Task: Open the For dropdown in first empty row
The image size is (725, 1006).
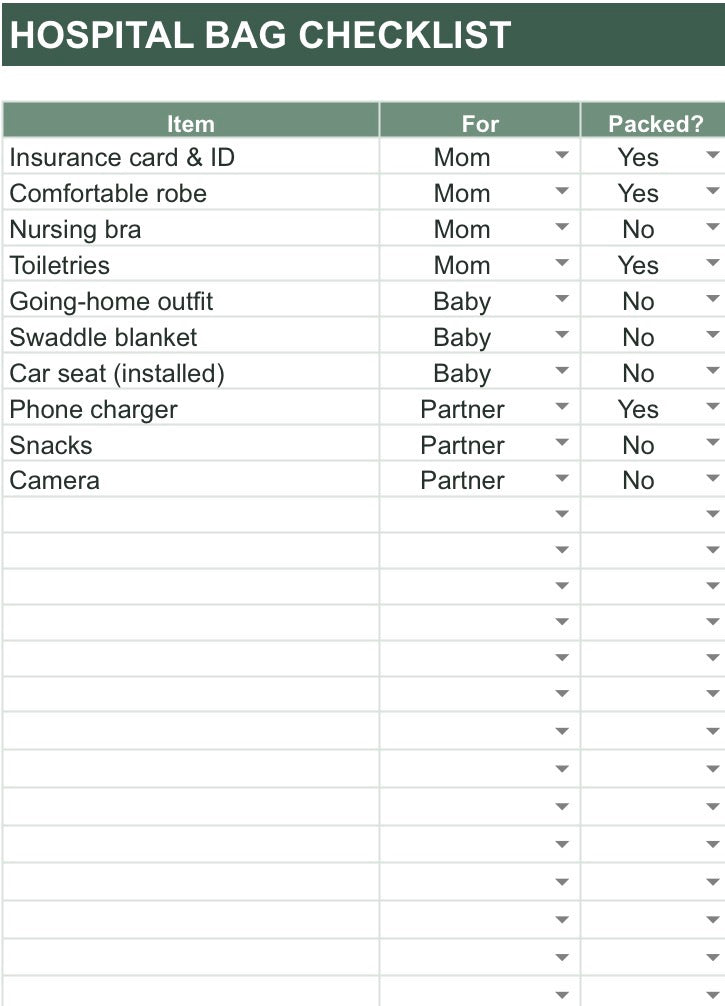Action: point(561,514)
